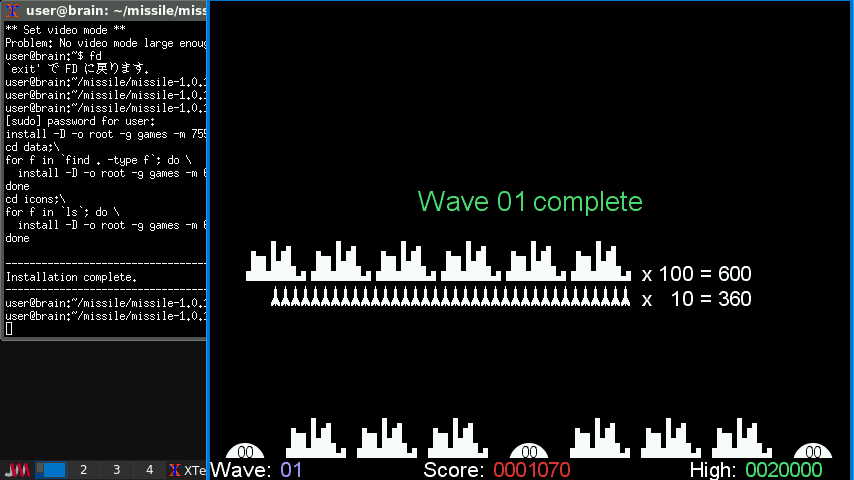
Task: Select the active first desktop in pager
Action: click(x=51, y=470)
